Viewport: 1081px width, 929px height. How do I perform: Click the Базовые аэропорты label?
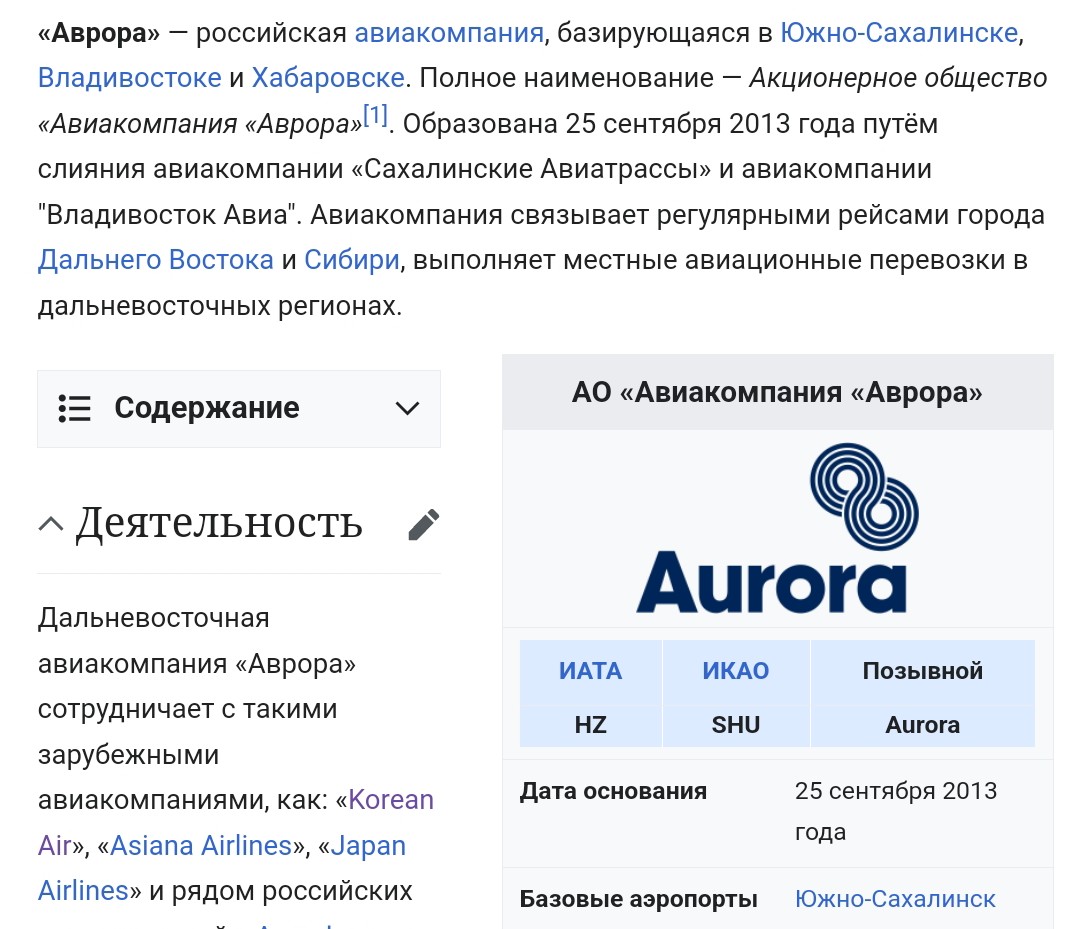(638, 899)
